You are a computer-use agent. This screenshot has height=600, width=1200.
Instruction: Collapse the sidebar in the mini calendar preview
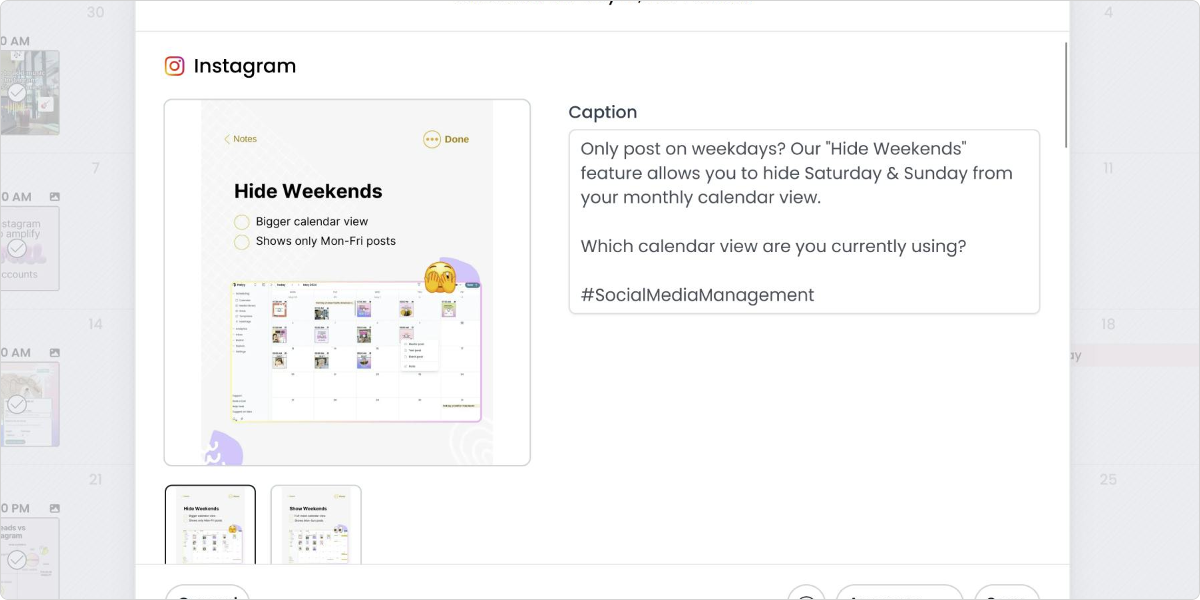264,285
